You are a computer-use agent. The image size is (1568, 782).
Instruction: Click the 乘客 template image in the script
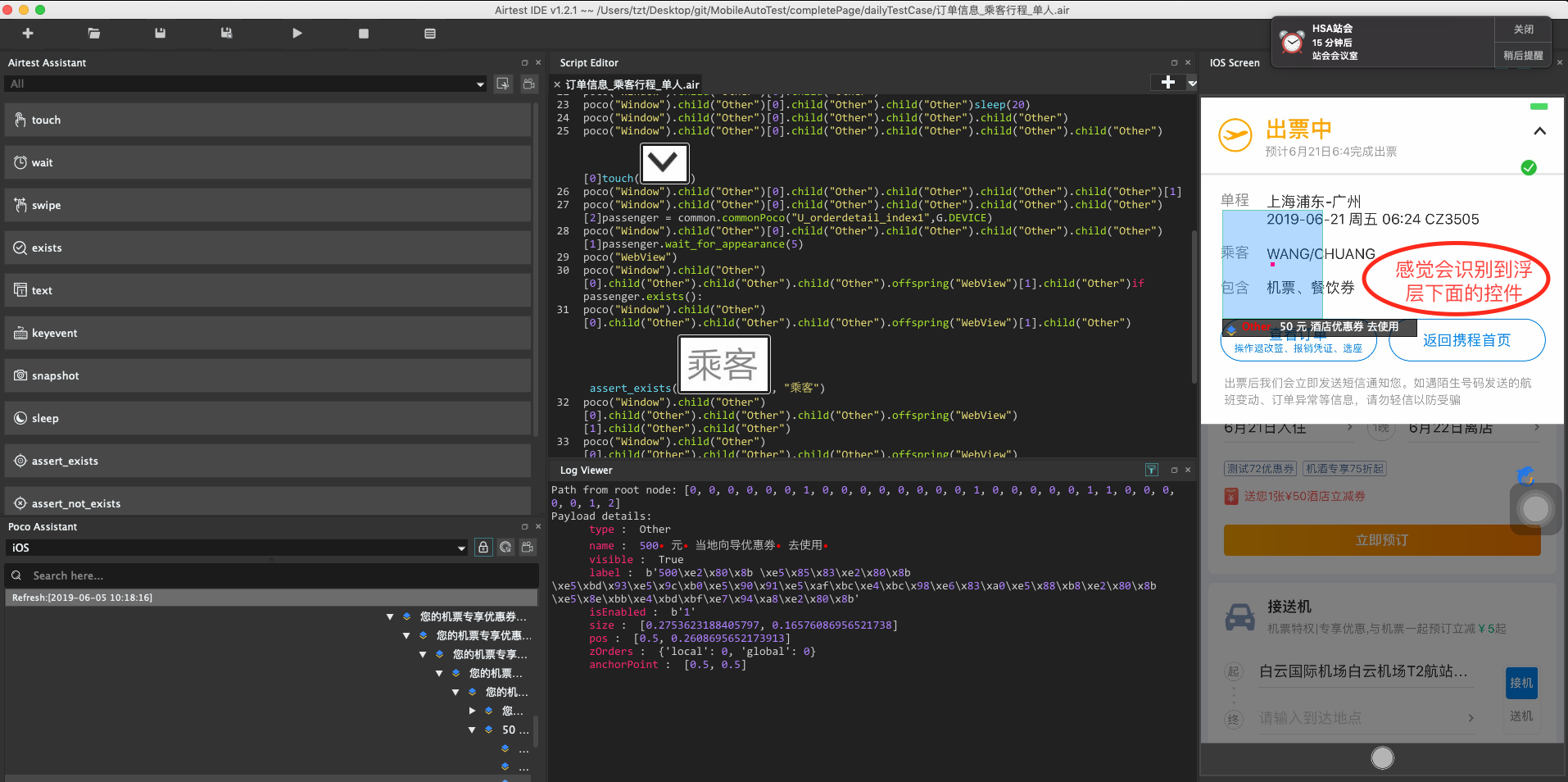click(723, 365)
